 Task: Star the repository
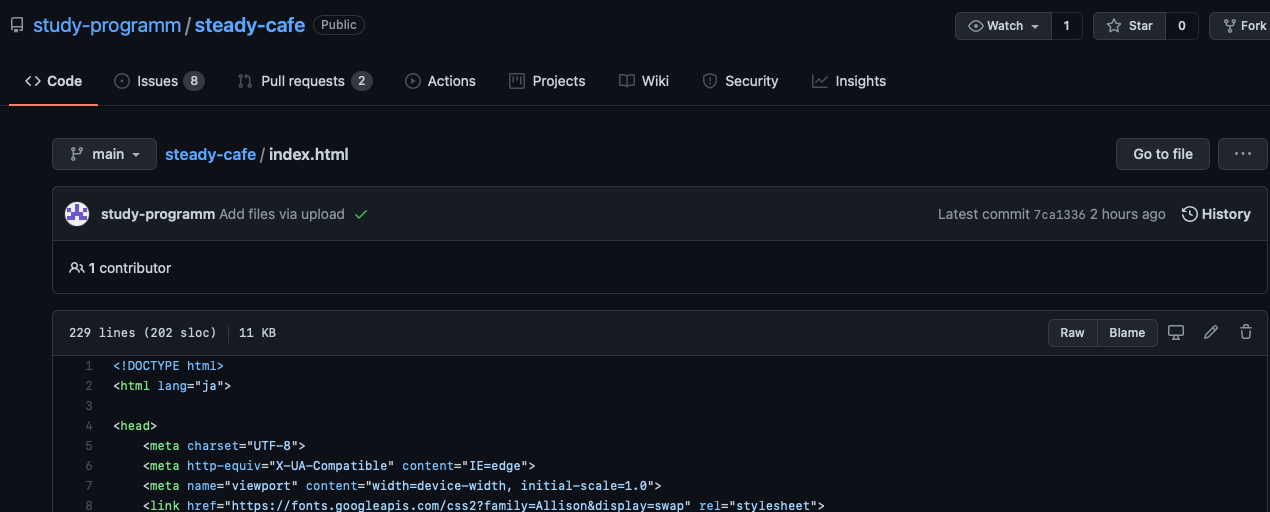(1129, 26)
